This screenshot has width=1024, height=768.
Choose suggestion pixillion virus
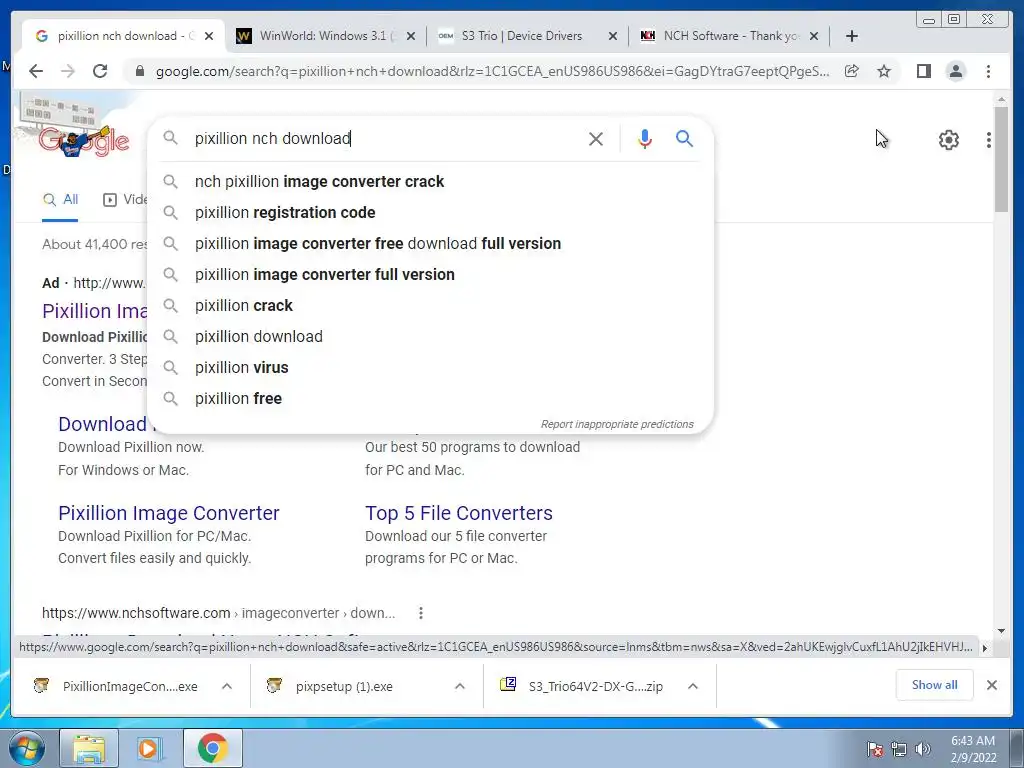[431, 368]
